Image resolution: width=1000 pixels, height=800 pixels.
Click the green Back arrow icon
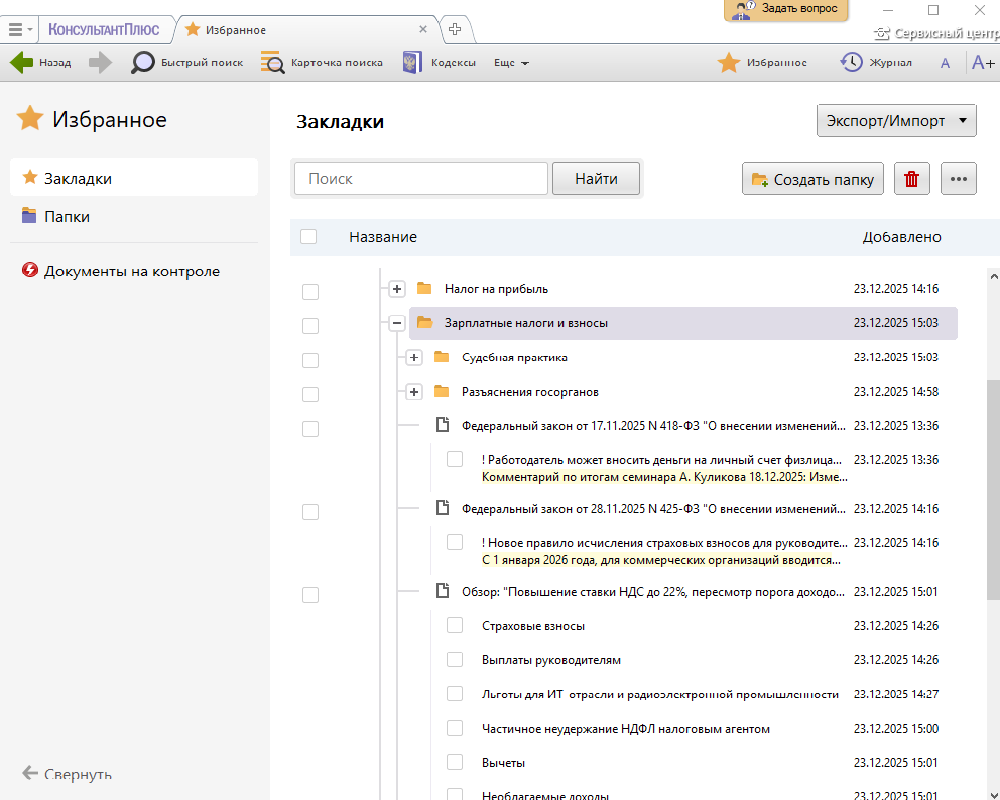22,63
